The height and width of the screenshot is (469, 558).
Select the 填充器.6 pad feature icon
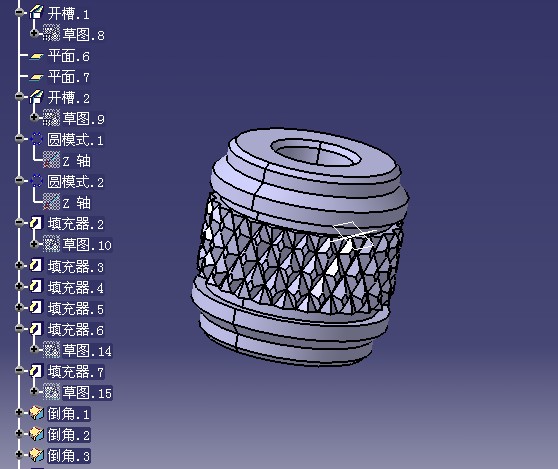36,329
